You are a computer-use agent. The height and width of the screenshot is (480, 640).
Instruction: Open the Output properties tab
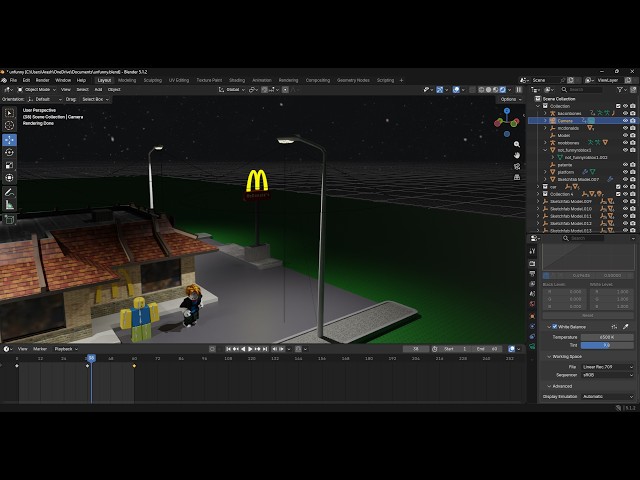(x=532, y=274)
